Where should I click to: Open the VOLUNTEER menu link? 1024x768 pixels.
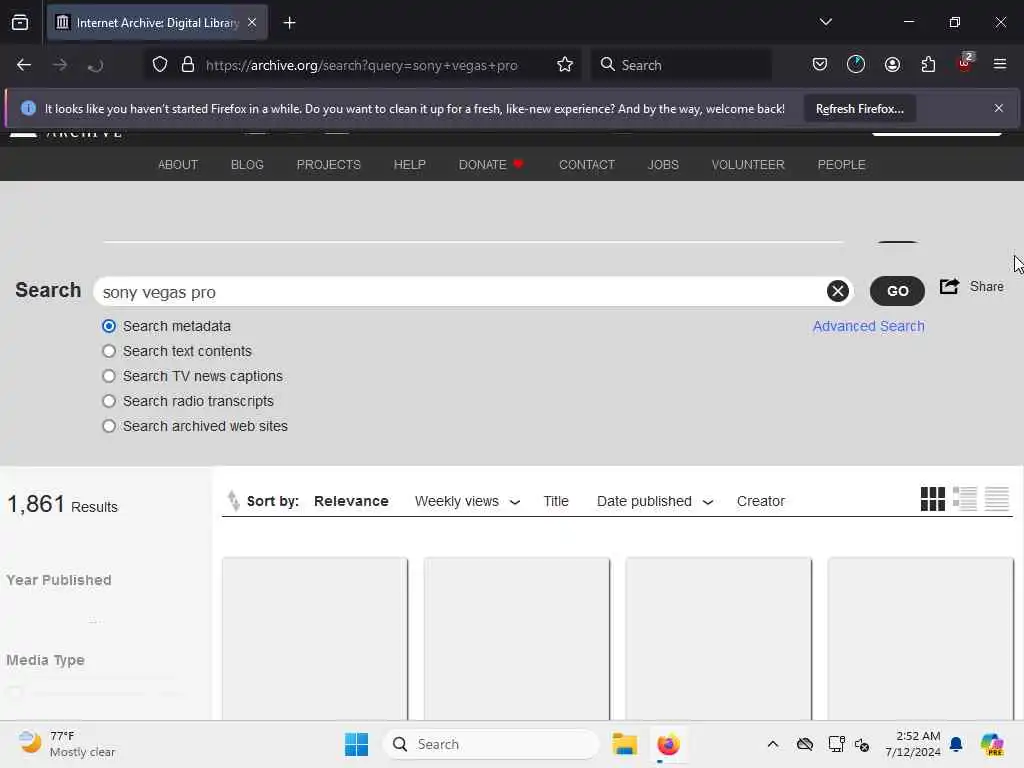(x=748, y=165)
